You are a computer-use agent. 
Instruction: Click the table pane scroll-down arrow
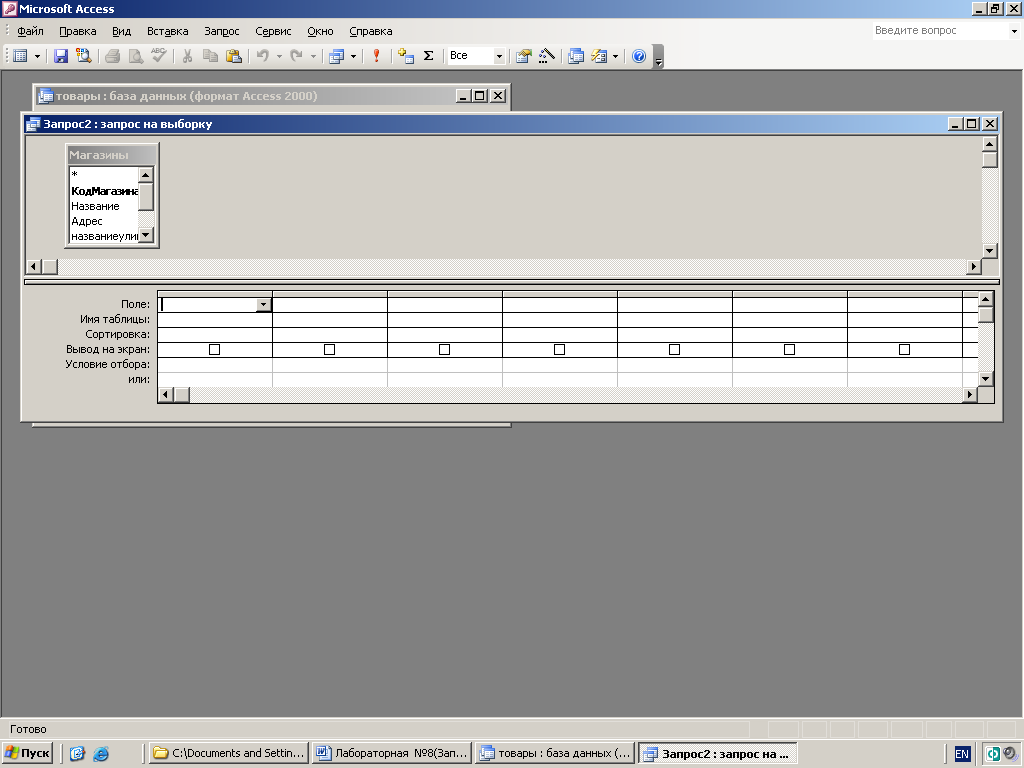[x=989, y=251]
